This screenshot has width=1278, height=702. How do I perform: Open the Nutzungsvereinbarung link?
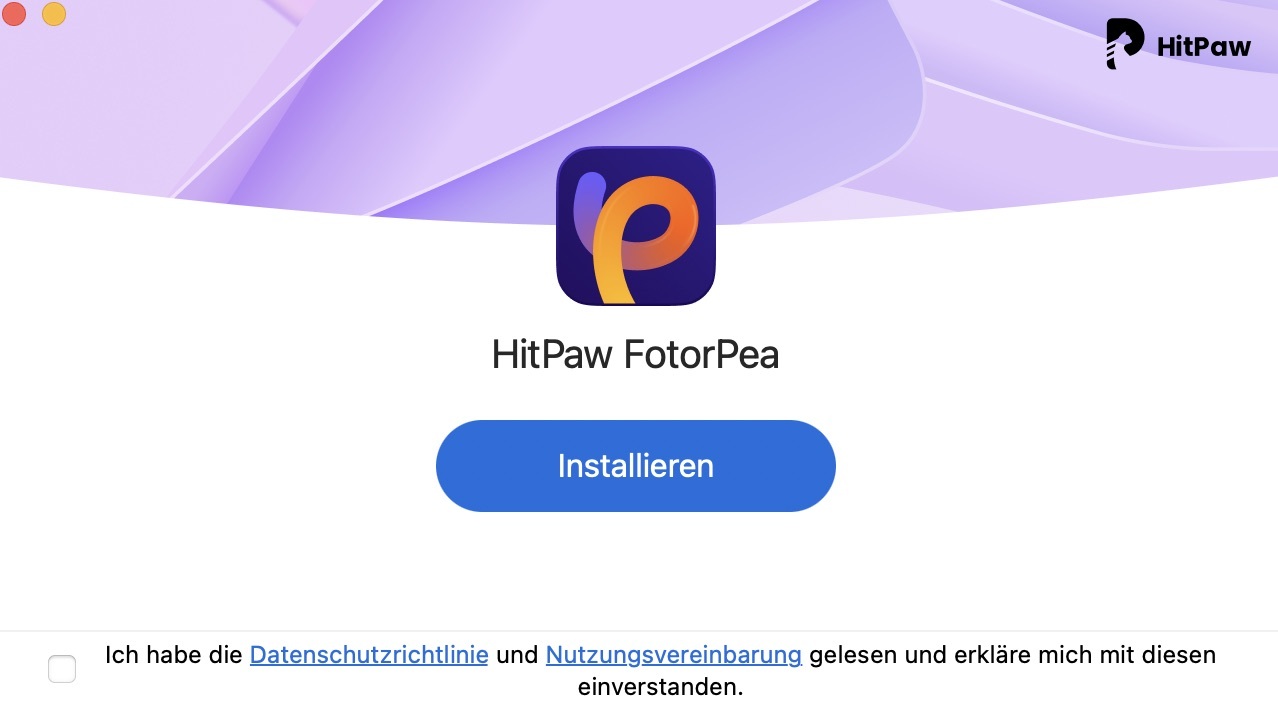click(x=674, y=655)
